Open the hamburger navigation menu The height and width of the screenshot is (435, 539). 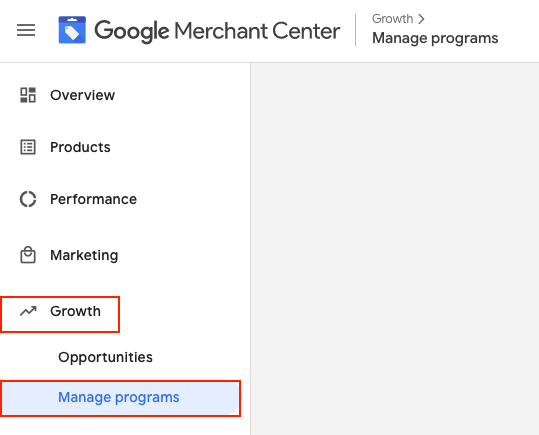(x=26, y=30)
